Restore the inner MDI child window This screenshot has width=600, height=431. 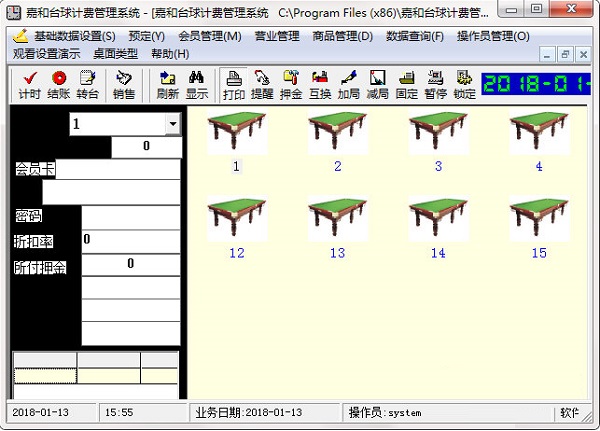click(x=565, y=55)
